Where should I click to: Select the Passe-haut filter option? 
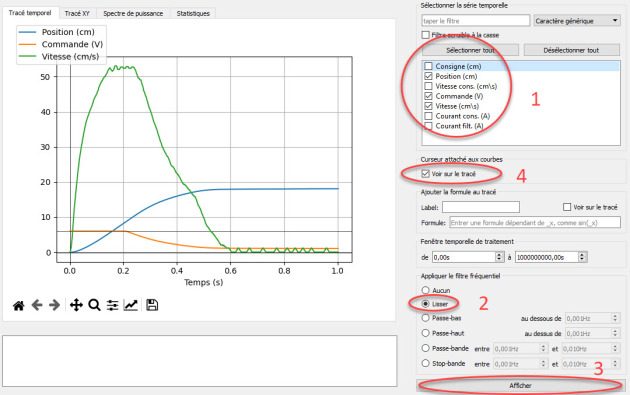point(425,333)
